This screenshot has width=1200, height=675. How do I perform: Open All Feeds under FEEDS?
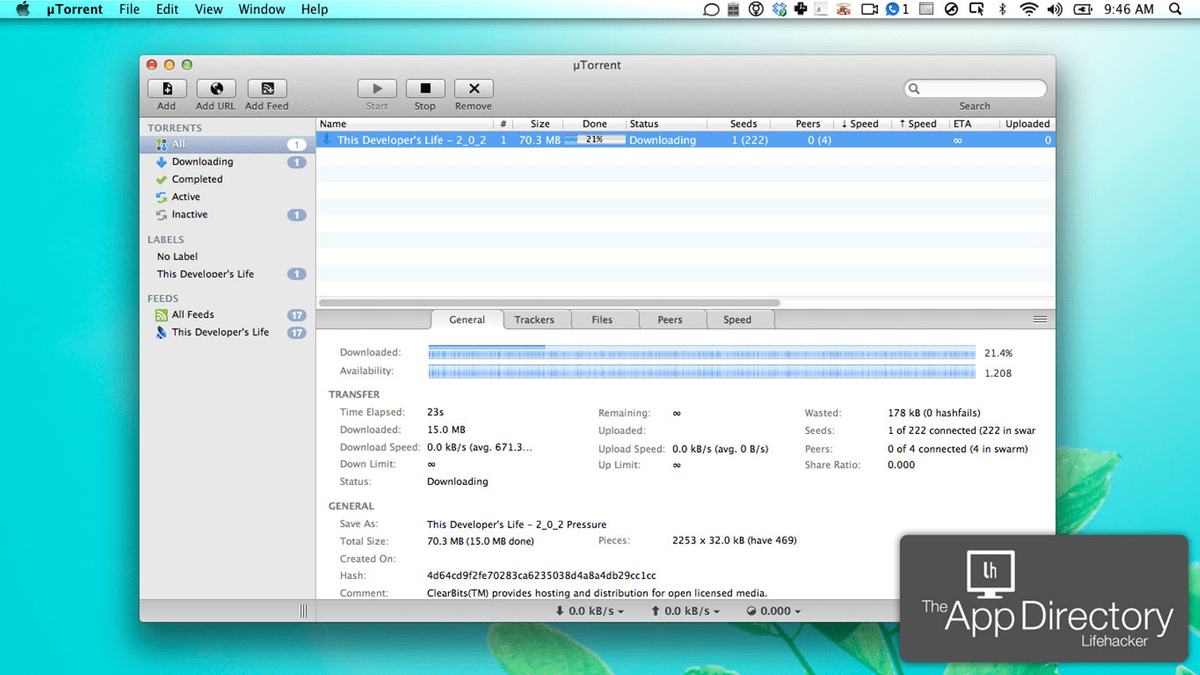click(x=191, y=314)
